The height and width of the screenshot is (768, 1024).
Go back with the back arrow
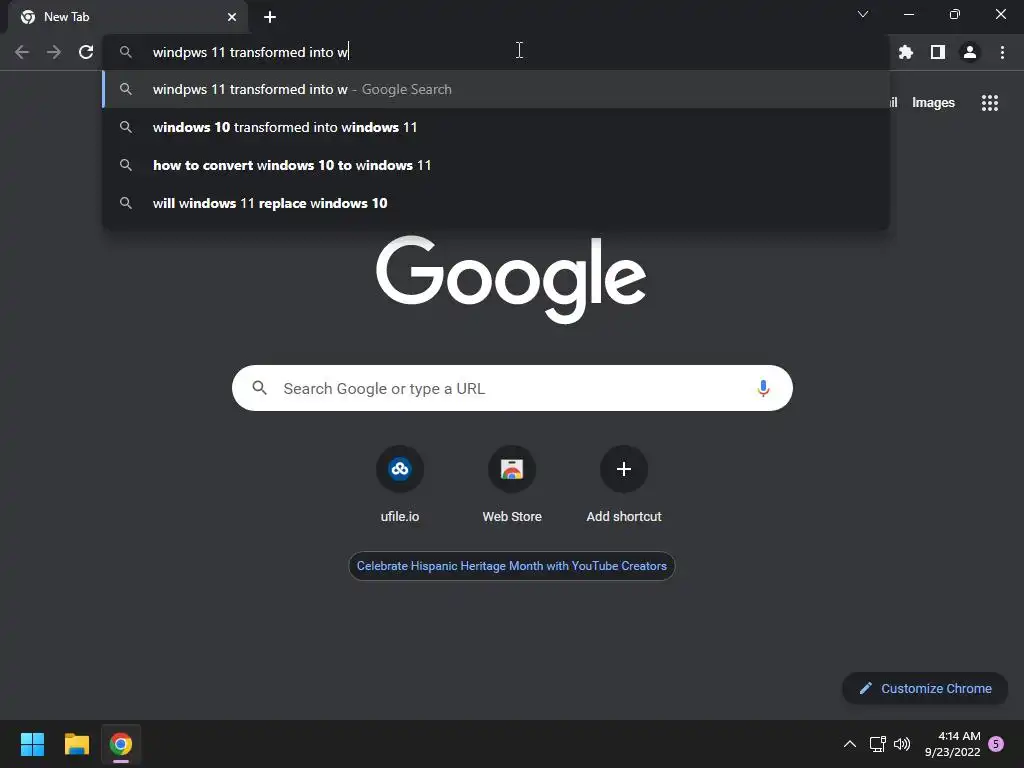(x=22, y=52)
